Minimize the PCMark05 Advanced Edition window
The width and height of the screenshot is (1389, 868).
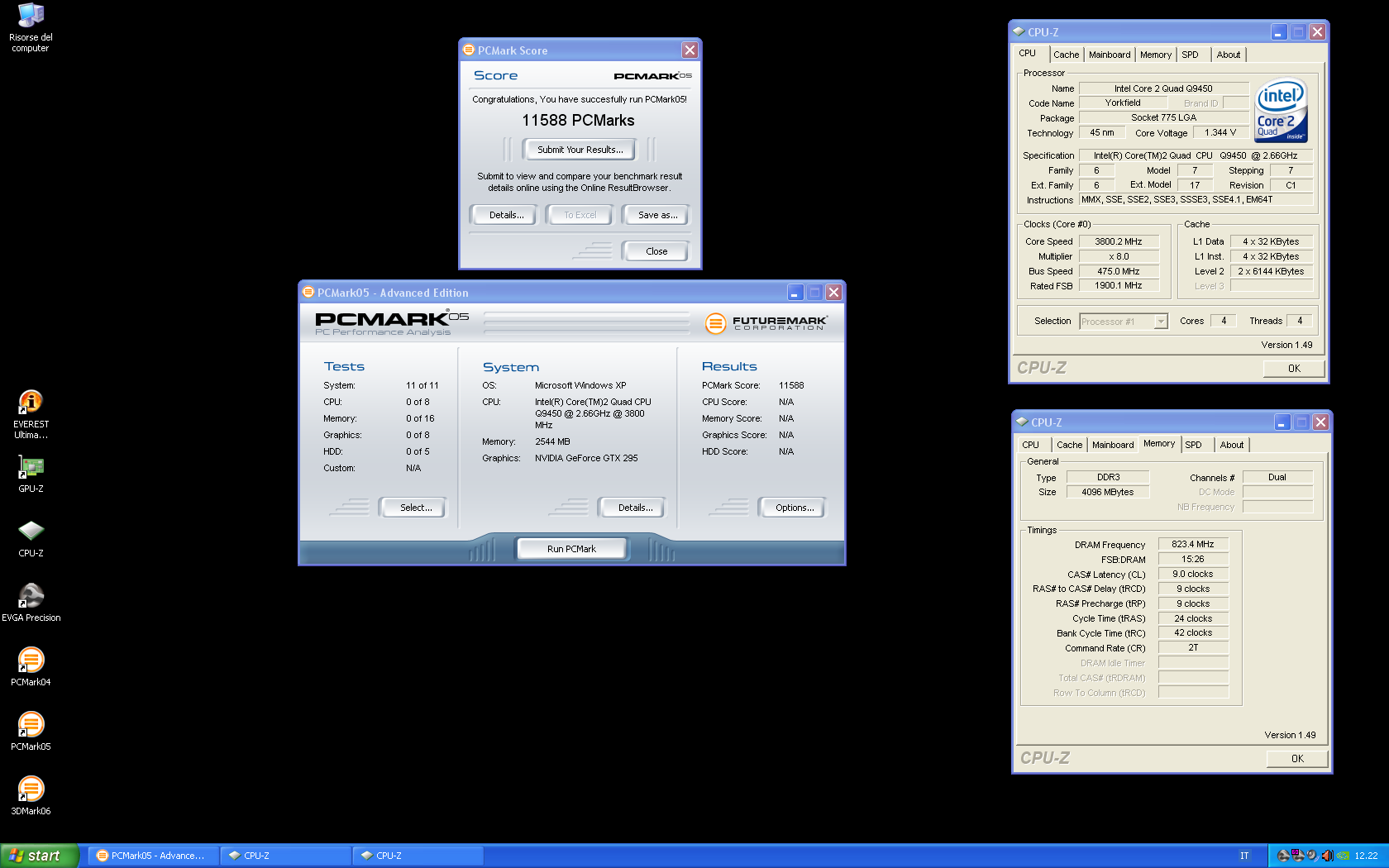tap(795, 293)
